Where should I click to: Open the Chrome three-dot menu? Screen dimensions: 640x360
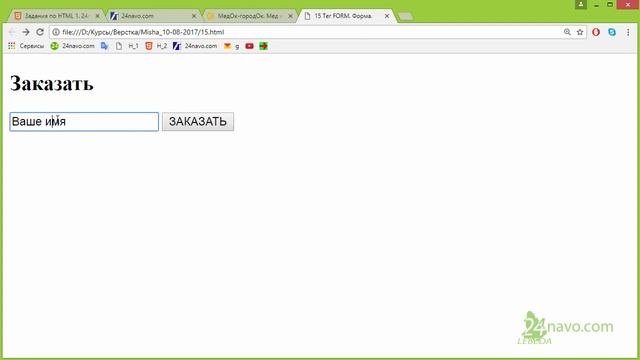[628, 32]
